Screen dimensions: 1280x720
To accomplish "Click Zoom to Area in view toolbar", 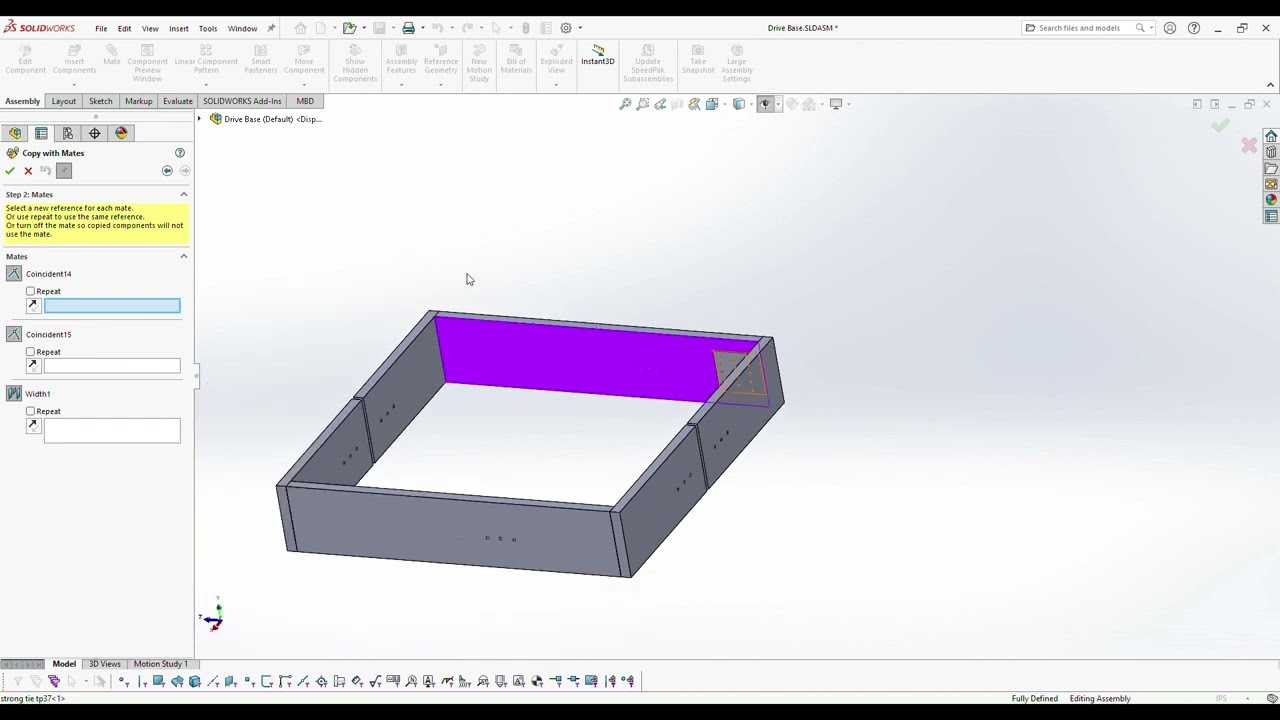I will tap(643, 104).
